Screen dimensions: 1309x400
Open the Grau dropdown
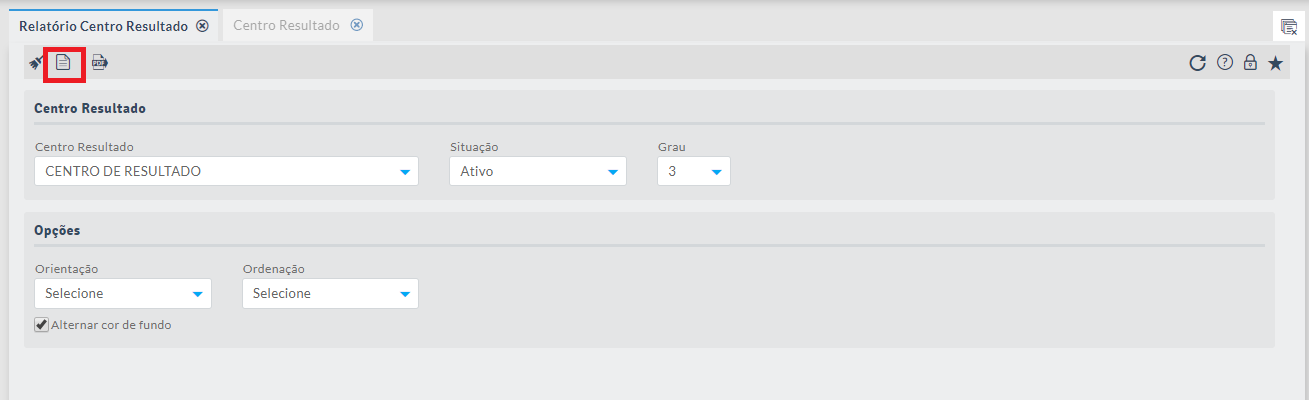tap(694, 172)
